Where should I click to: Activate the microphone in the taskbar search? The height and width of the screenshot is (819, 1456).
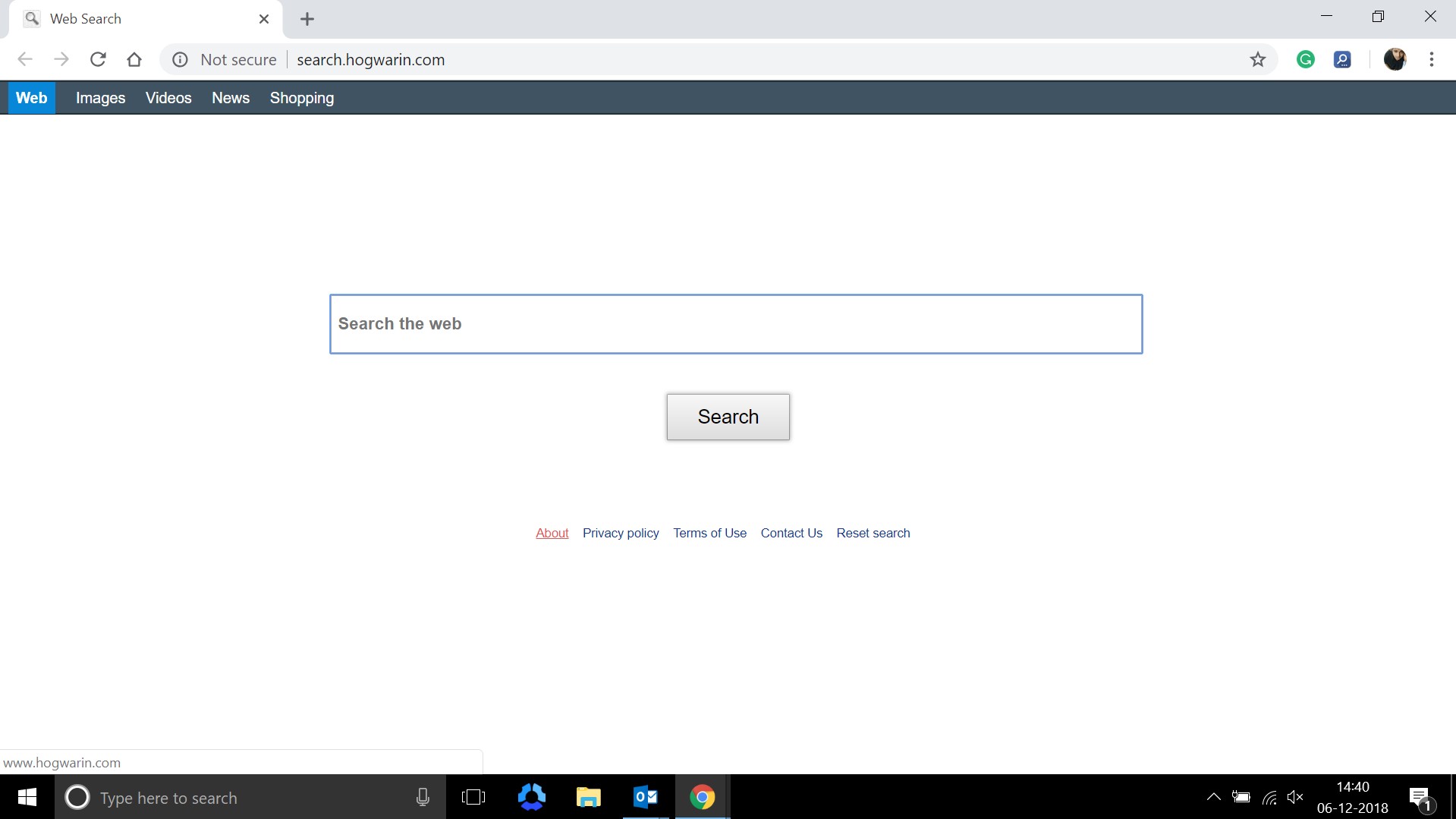coord(422,797)
